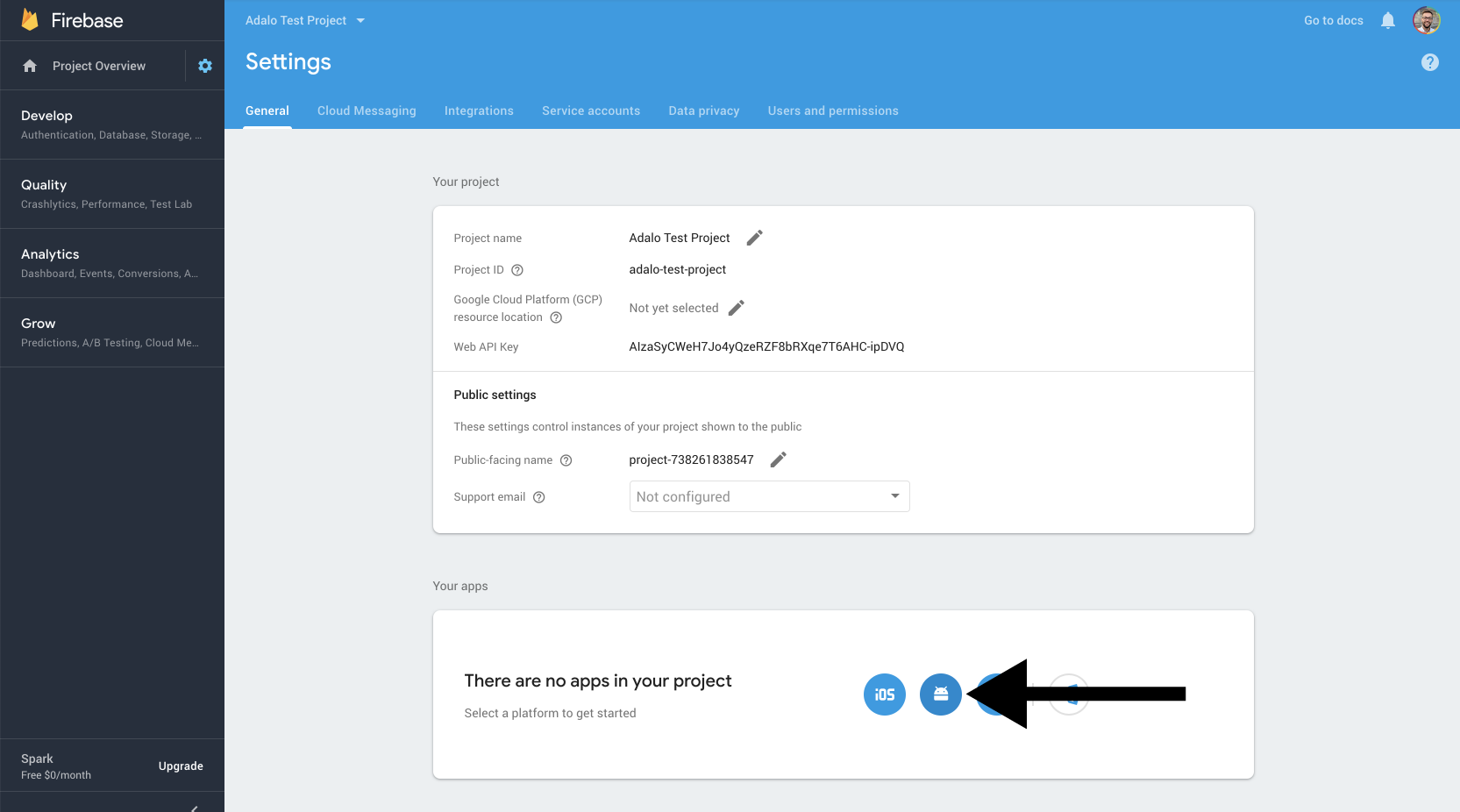Edit GCP resource location pencil icon
Image resolution: width=1460 pixels, height=812 pixels.
[x=737, y=308]
